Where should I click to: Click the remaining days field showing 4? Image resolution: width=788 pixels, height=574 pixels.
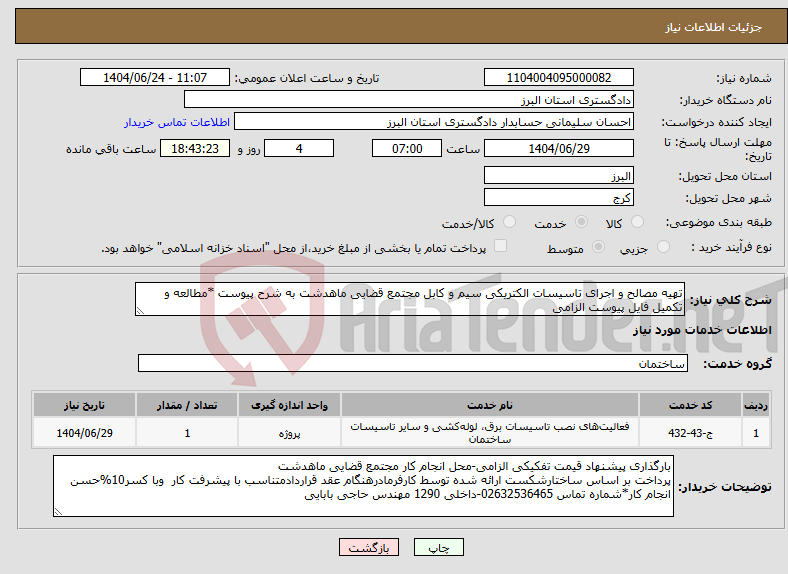point(299,148)
